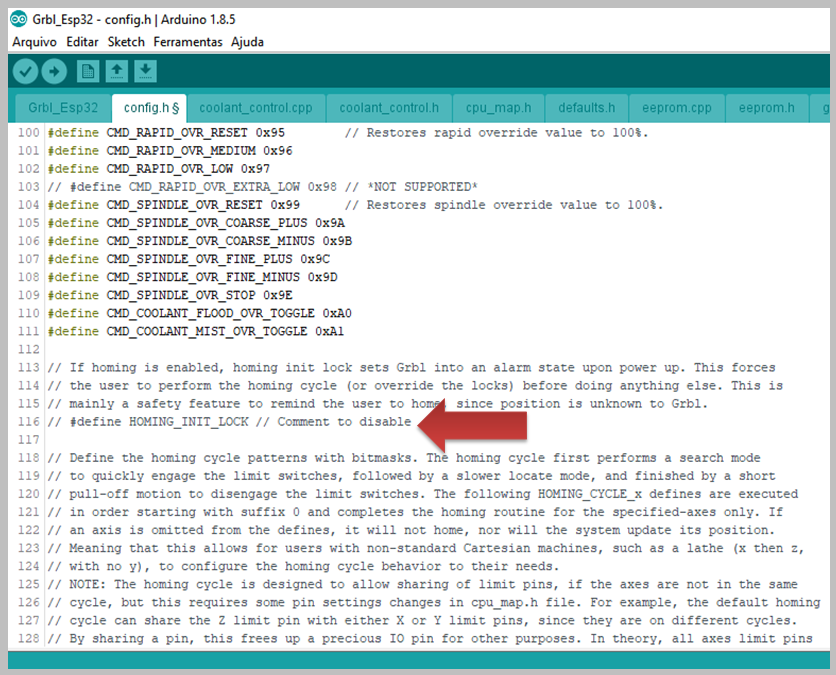Click CMD_SPINDLE_OVR_FINE_MINUS on line 108
Viewport: 836px width, 675px height.
203,278
